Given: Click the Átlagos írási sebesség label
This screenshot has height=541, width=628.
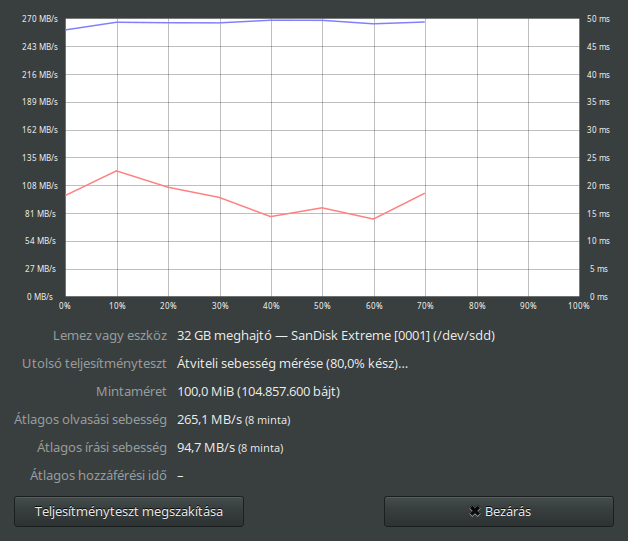Looking at the screenshot, I should tap(102, 448).
